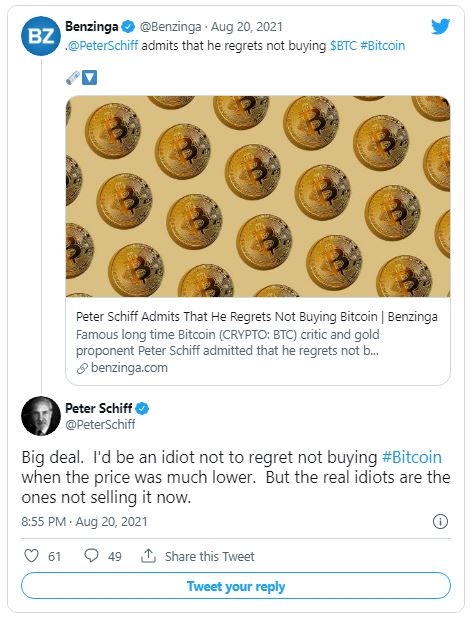Open the #Bitcoin hashtag in Benzinga's tweet
This screenshot has height=619, width=473.
[x=383, y=45]
